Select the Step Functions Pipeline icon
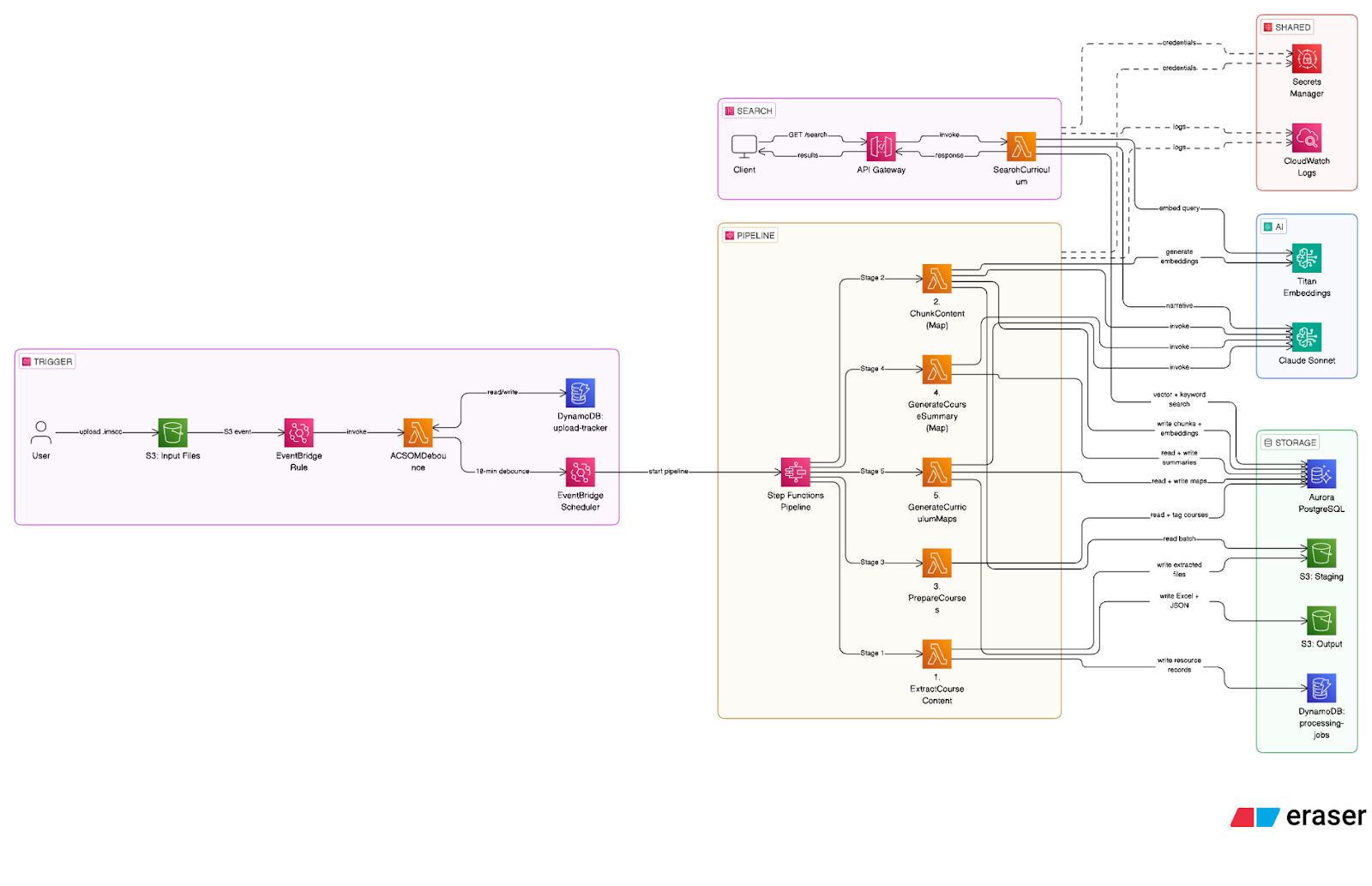1372x886 pixels. point(795,472)
